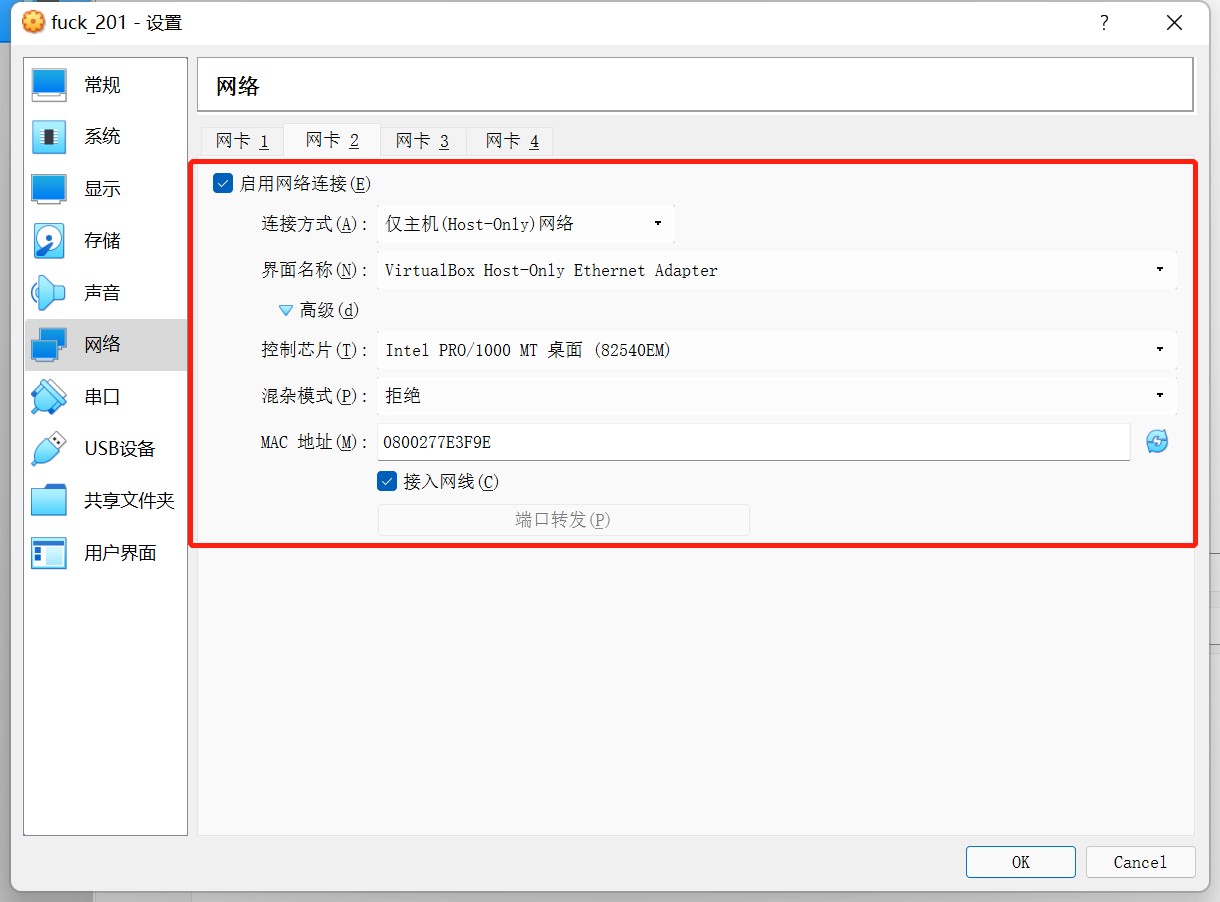Close the settings dialog window
The height and width of the screenshot is (902, 1220).
click(x=1174, y=23)
